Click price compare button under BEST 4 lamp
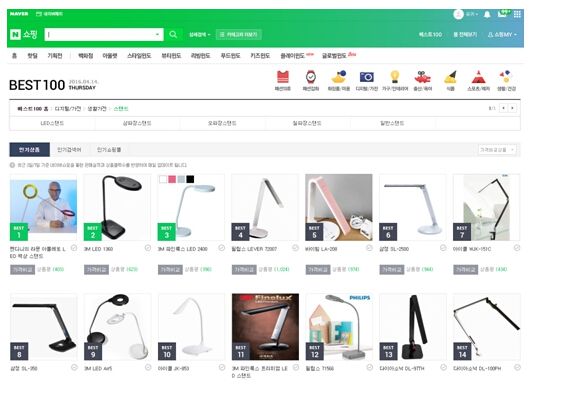The image size is (563, 397). [x=244, y=270]
